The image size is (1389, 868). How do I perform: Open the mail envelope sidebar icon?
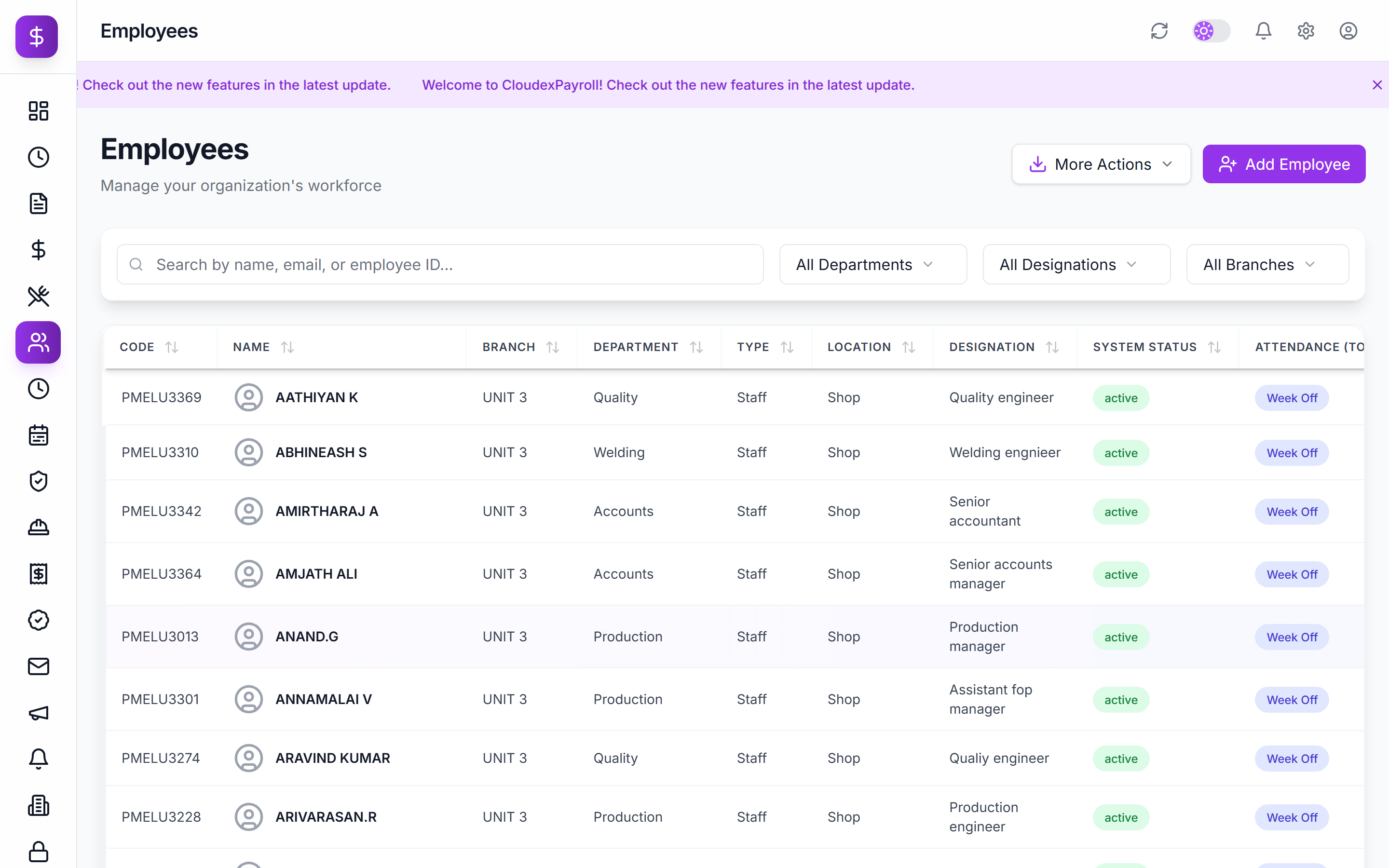pyautogui.click(x=38, y=666)
